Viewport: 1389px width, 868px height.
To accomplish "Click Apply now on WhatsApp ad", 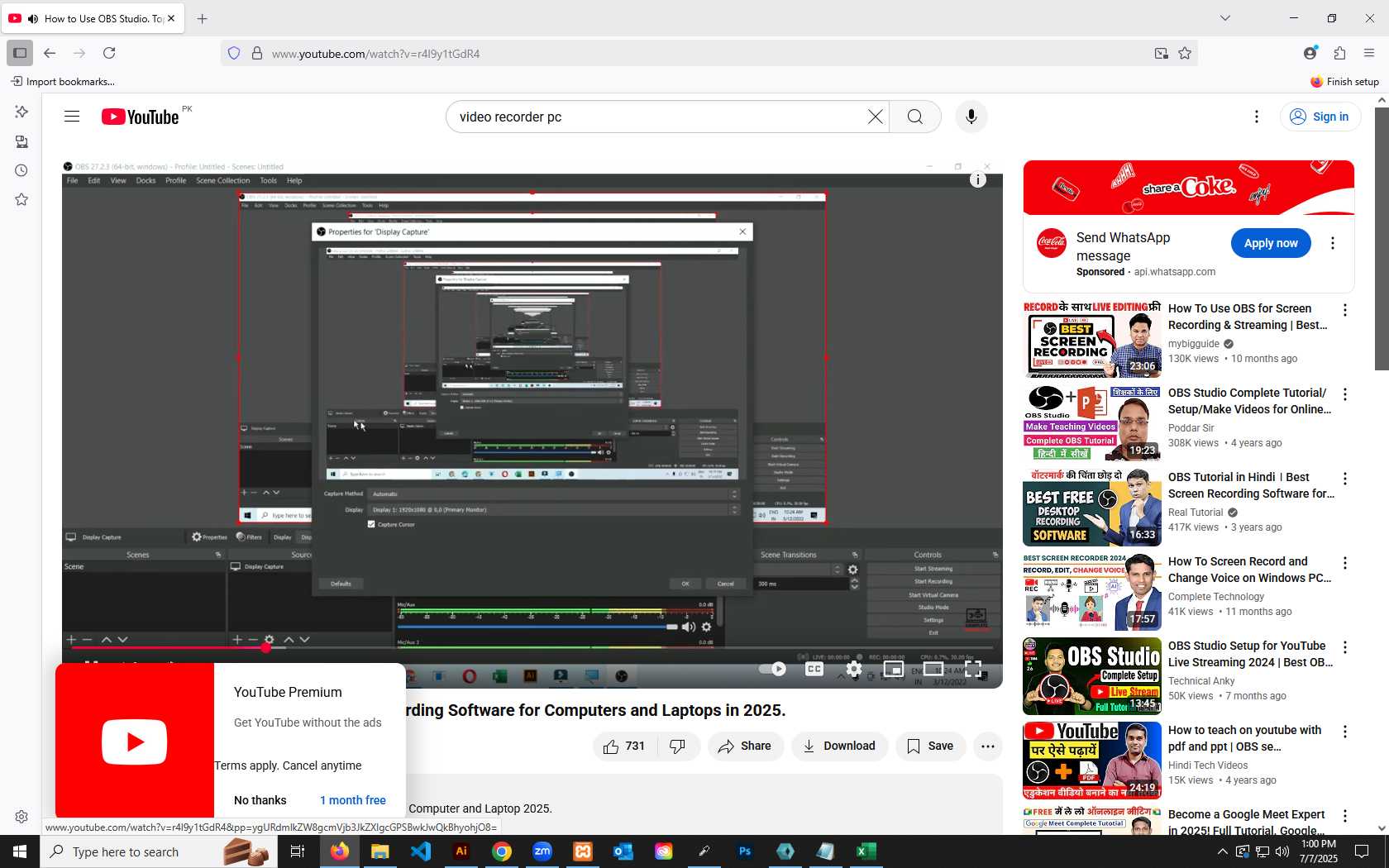I will pyautogui.click(x=1271, y=243).
